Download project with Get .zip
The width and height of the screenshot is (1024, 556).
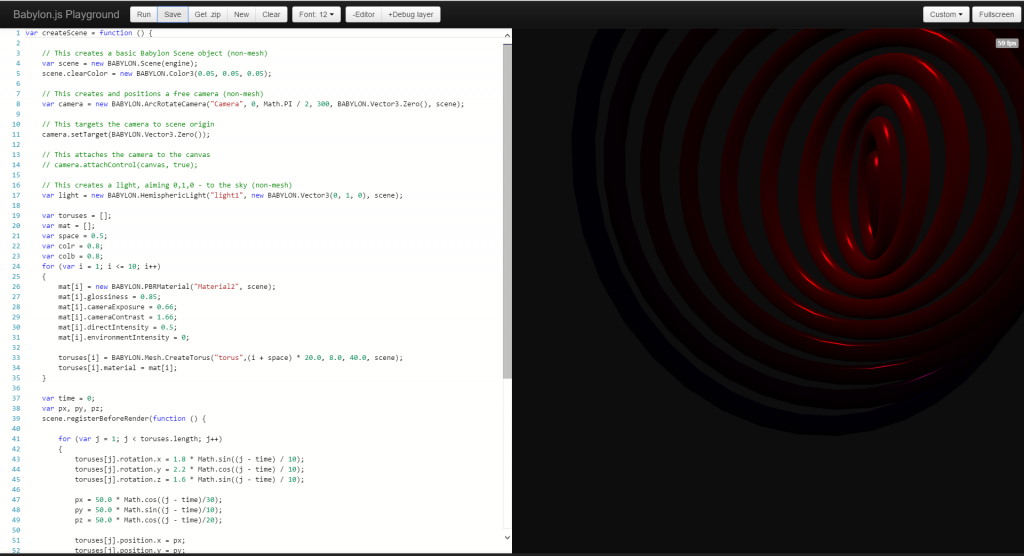click(x=208, y=14)
